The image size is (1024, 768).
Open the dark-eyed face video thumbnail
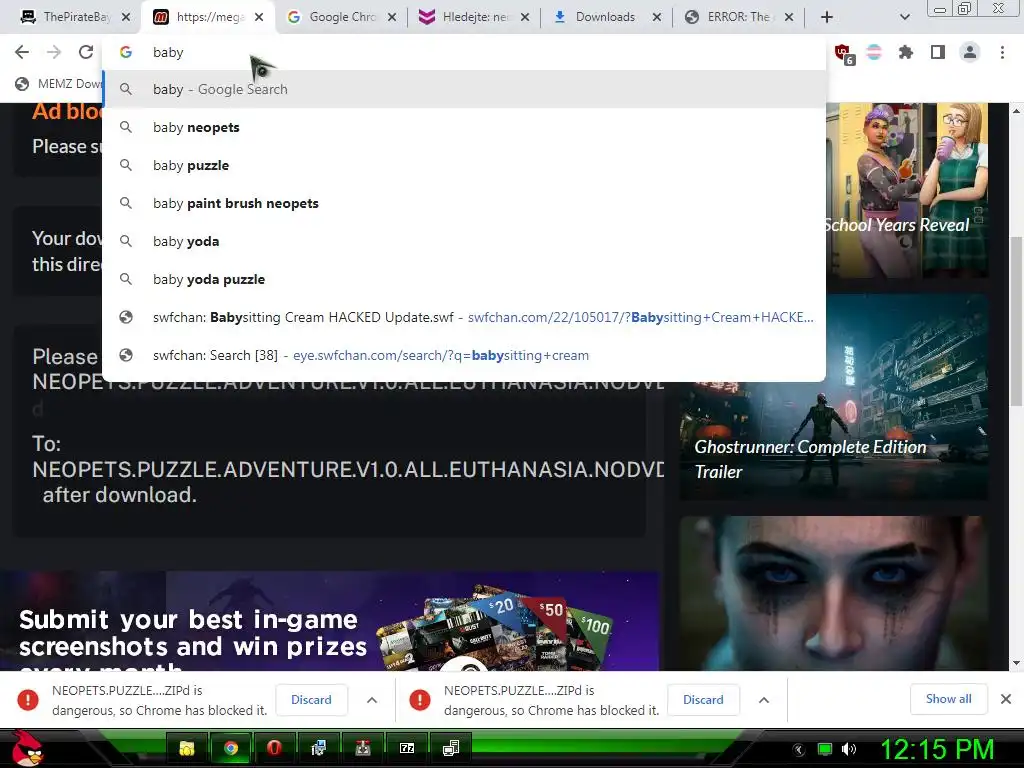tap(834, 593)
